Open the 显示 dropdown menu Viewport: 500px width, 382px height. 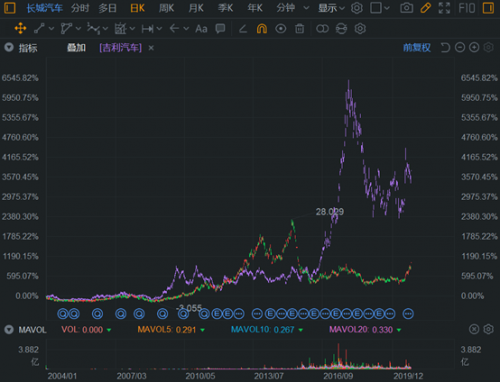click(331, 8)
